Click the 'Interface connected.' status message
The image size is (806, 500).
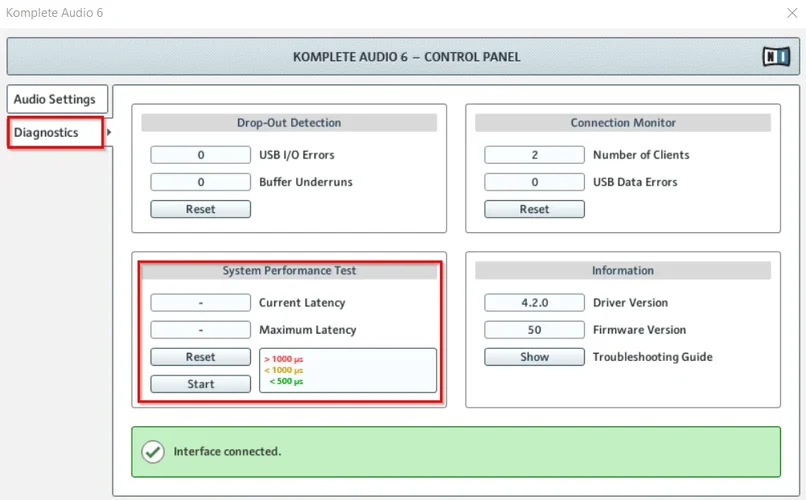click(227, 452)
